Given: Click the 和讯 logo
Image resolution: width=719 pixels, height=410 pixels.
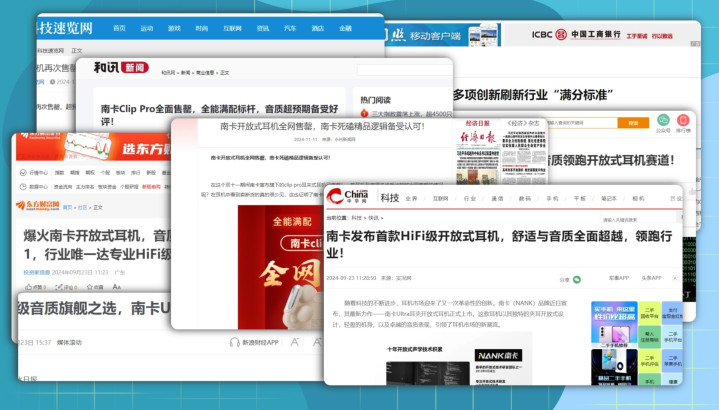Looking at the screenshot, I should coord(106,68).
